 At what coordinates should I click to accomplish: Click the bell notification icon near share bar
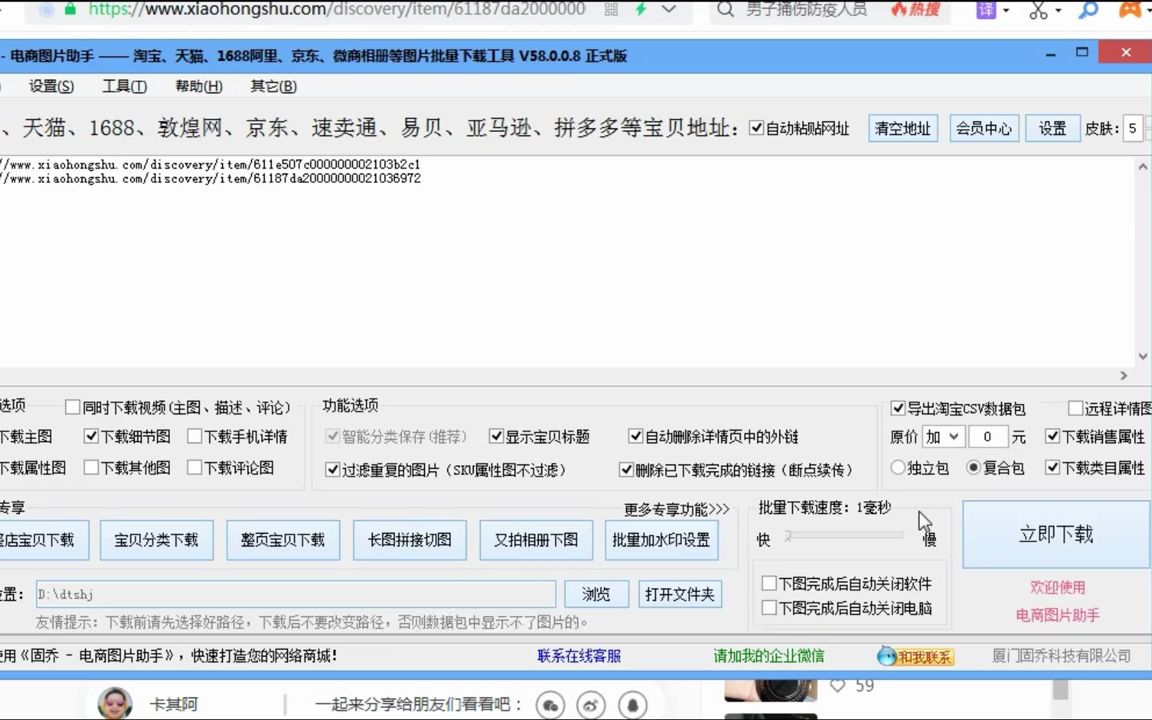point(632,704)
